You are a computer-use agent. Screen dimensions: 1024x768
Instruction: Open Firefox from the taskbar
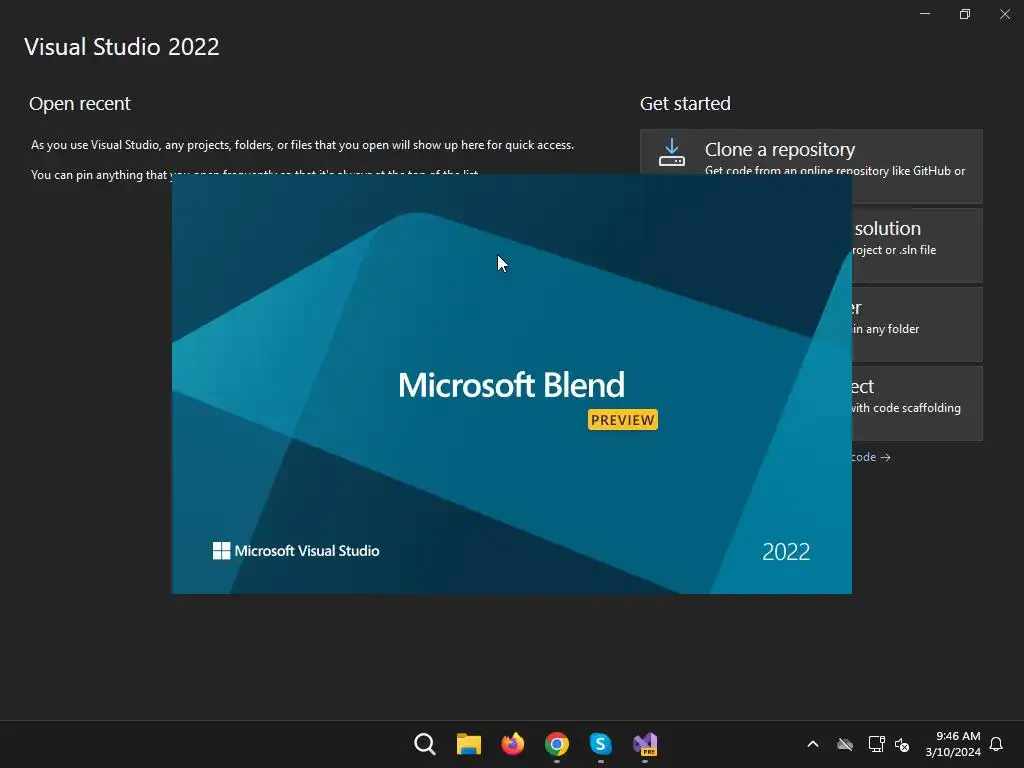coord(513,744)
